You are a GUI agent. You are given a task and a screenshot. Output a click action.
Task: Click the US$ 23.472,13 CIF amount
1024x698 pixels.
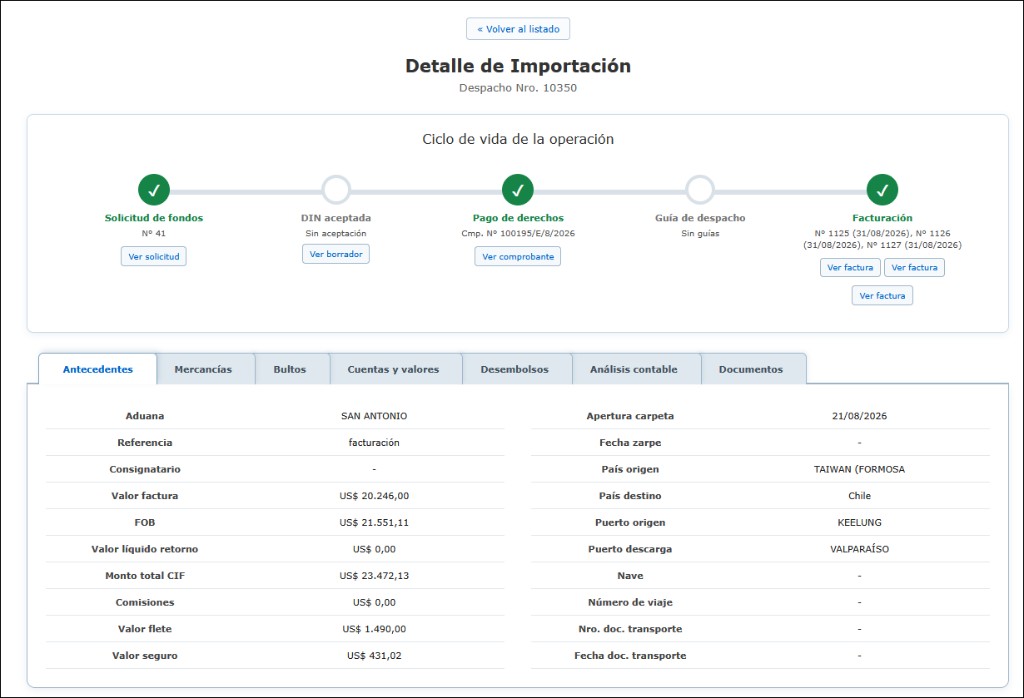point(374,576)
